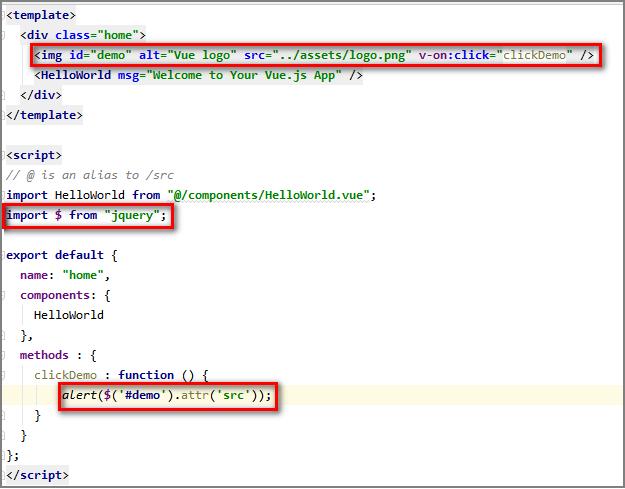Click the opening <template> tag line

point(41,15)
